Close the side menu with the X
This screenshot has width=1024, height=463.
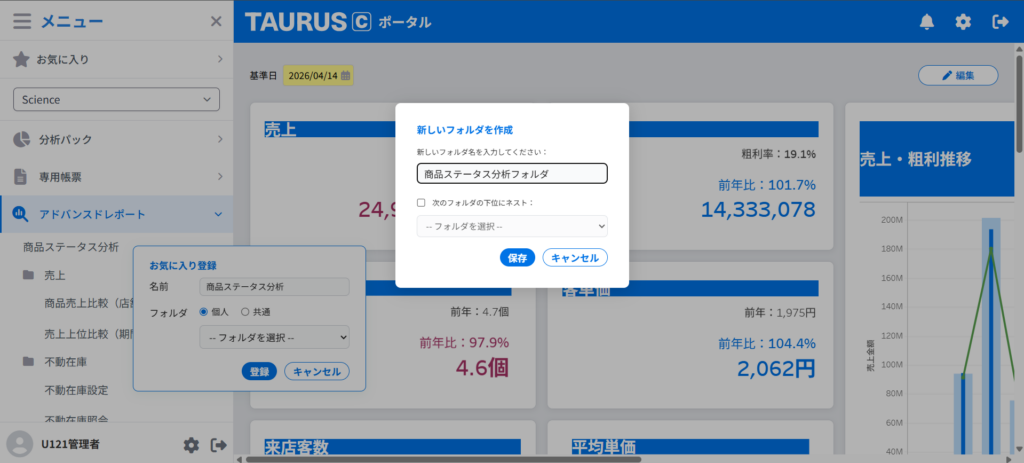click(x=216, y=22)
